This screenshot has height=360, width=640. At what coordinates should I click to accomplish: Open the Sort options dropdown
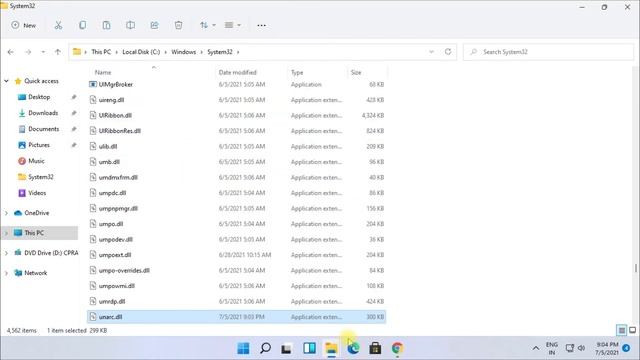(208, 25)
